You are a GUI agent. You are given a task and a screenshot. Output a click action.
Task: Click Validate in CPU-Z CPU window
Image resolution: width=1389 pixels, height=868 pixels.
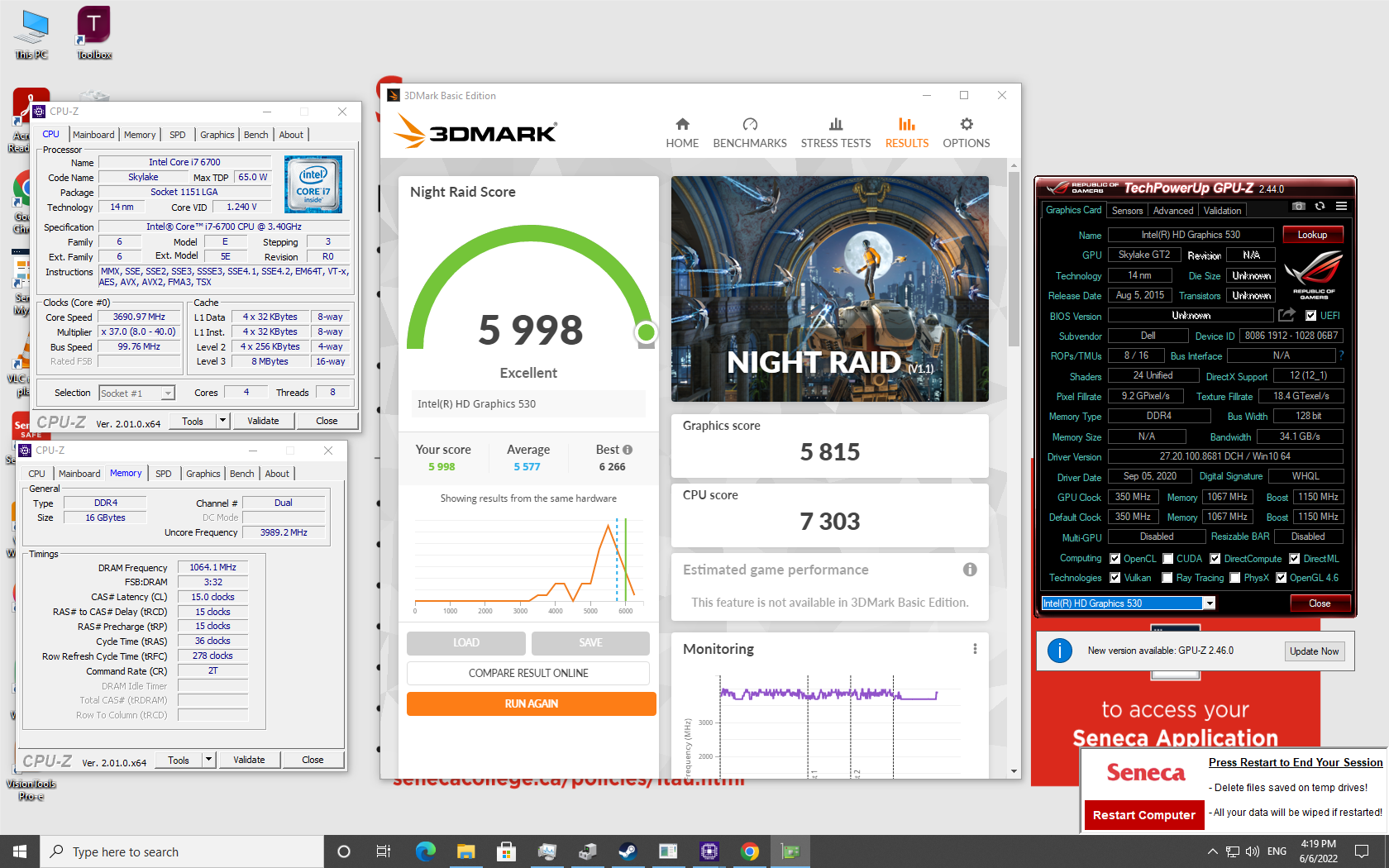pos(263,421)
